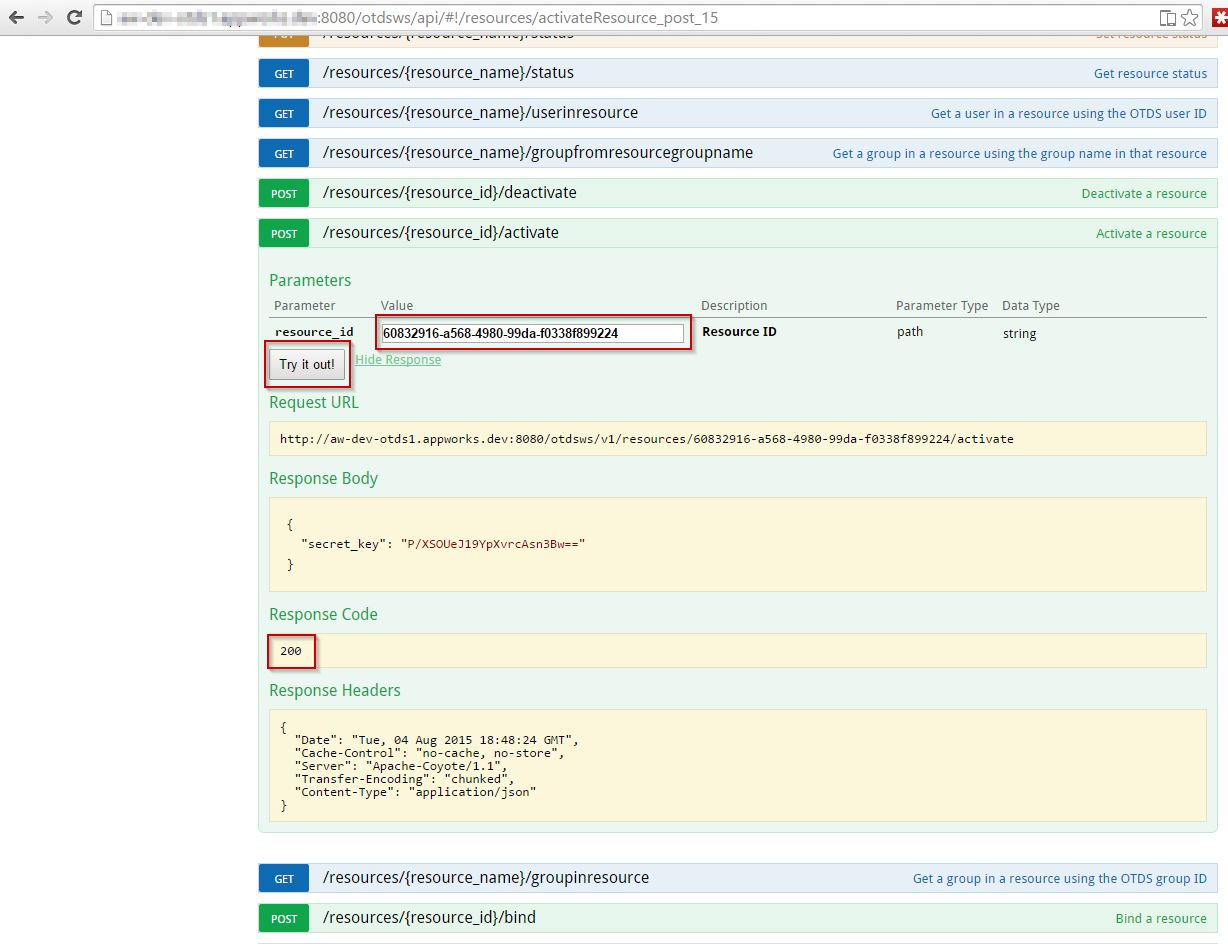The image size is (1228, 952).
Task: Click the 'Response Headers' heading
Action: pyautogui.click(x=334, y=691)
